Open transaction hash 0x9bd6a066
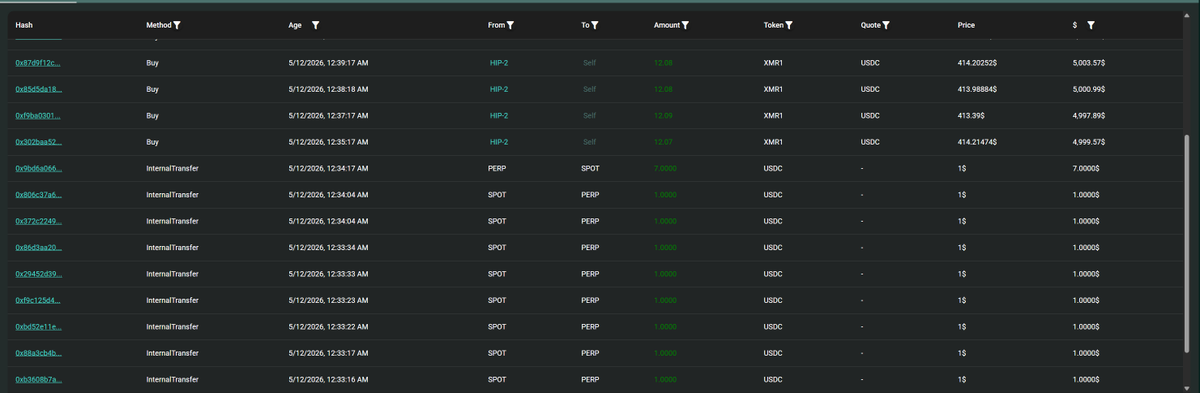Image resolution: width=1200 pixels, height=393 pixels. (x=38, y=168)
